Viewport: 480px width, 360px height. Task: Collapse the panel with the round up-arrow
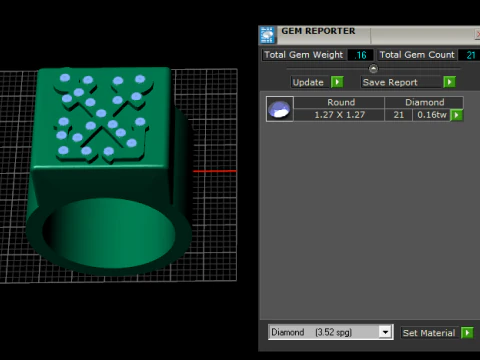click(x=373, y=69)
